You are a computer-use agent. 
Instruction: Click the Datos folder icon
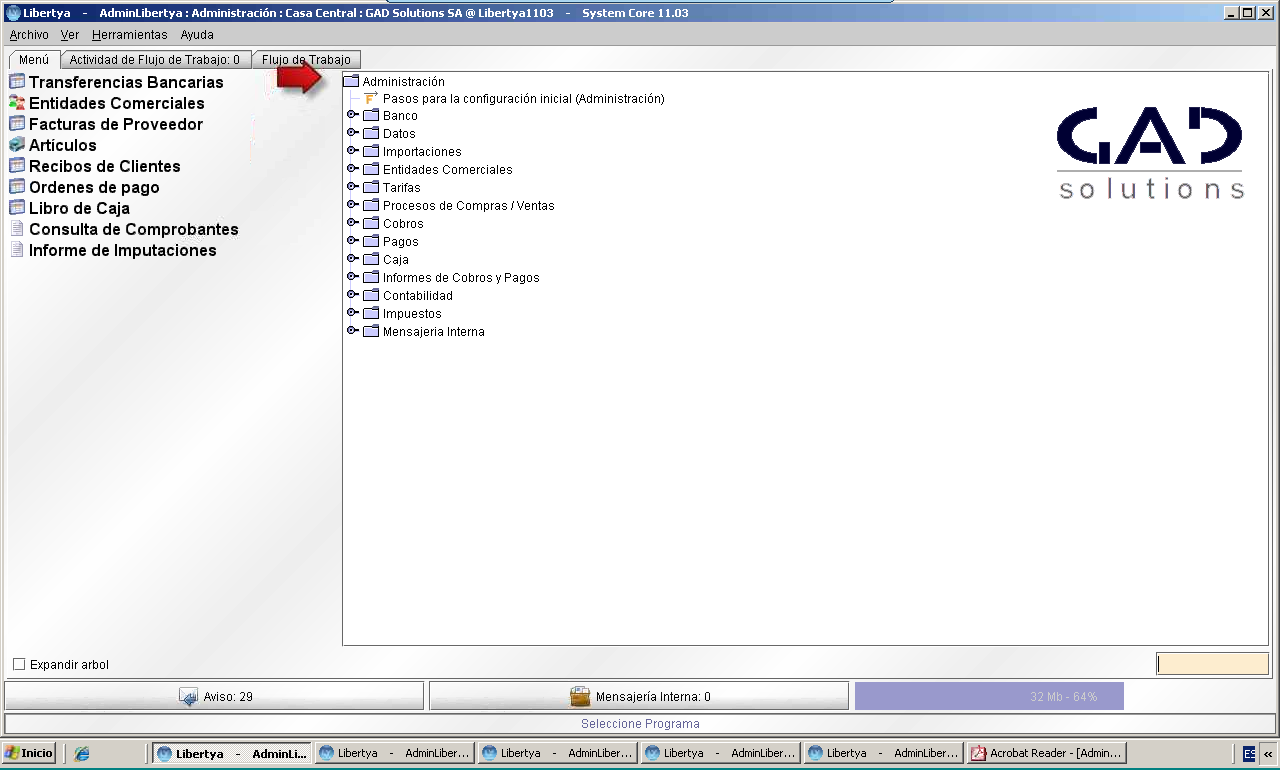tap(371, 134)
